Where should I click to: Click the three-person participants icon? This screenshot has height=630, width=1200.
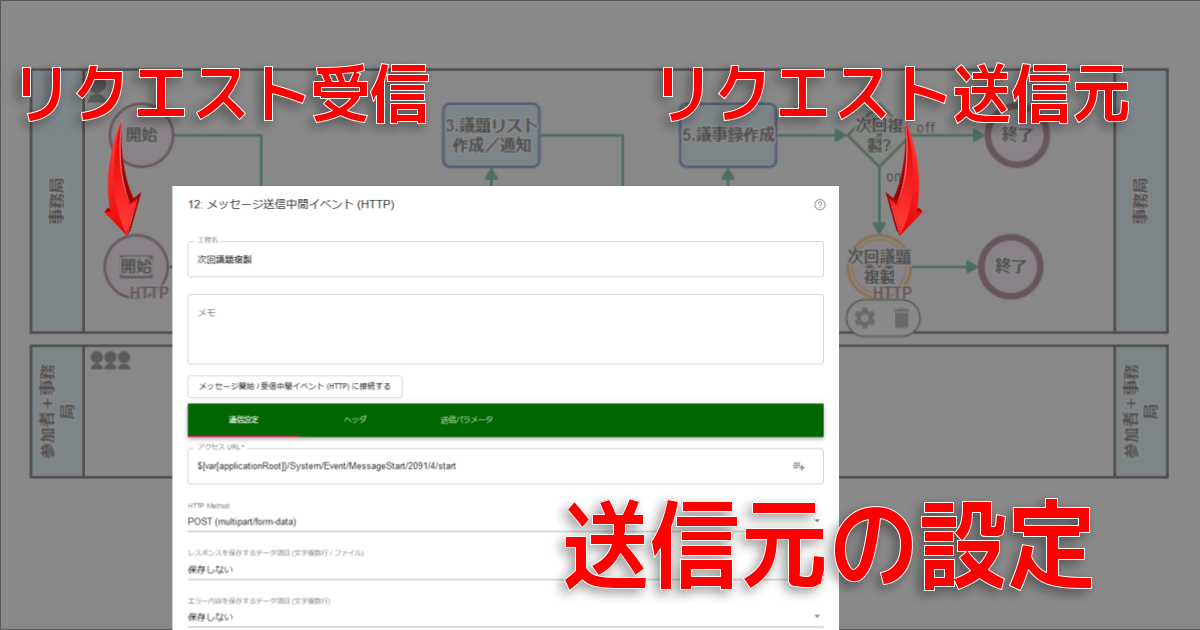(110, 358)
